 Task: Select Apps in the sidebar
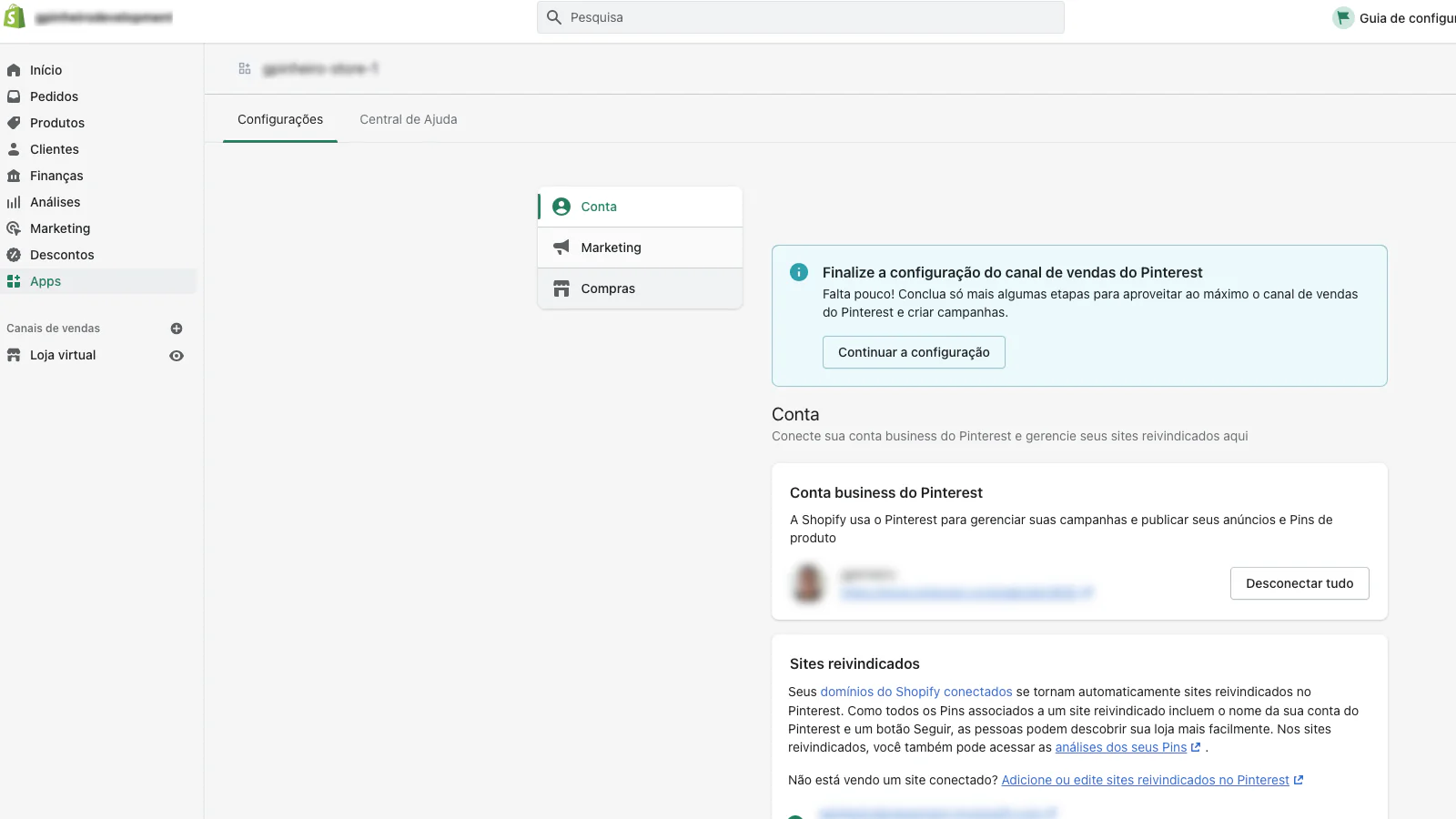pos(98,281)
